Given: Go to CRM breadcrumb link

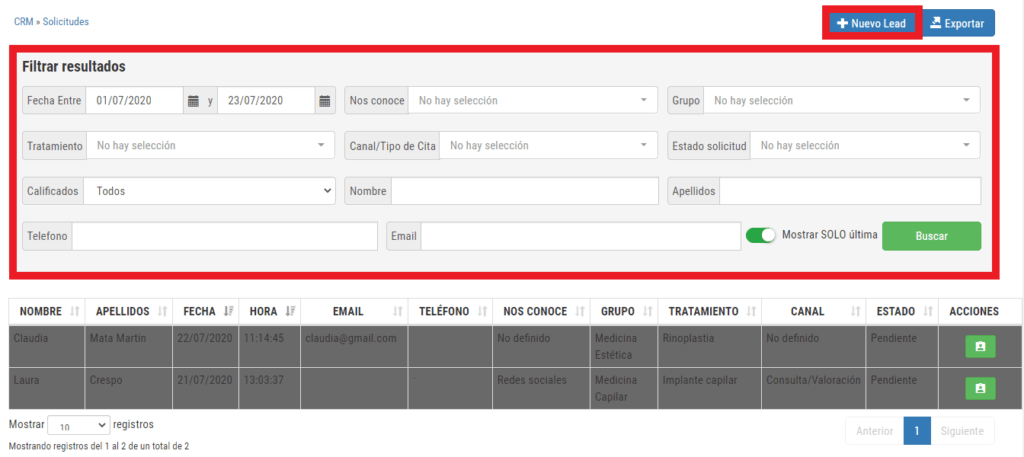Looking at the screenshot, I should [x=23, y=21].
